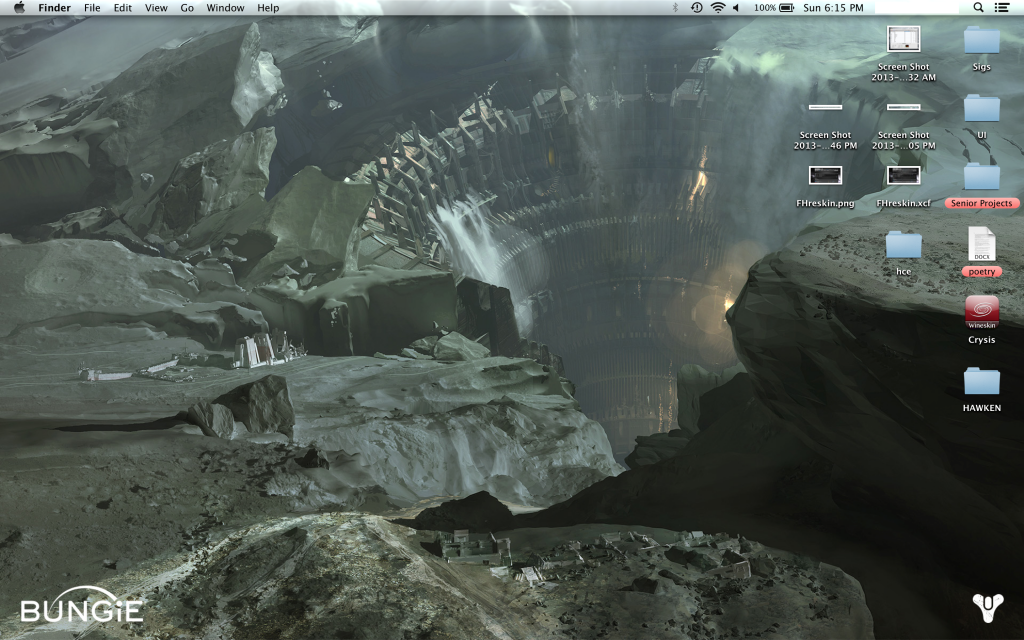This screenshot has height=640, width=1024.
Task: Open the Apple menu
Action: click(19, 8)
